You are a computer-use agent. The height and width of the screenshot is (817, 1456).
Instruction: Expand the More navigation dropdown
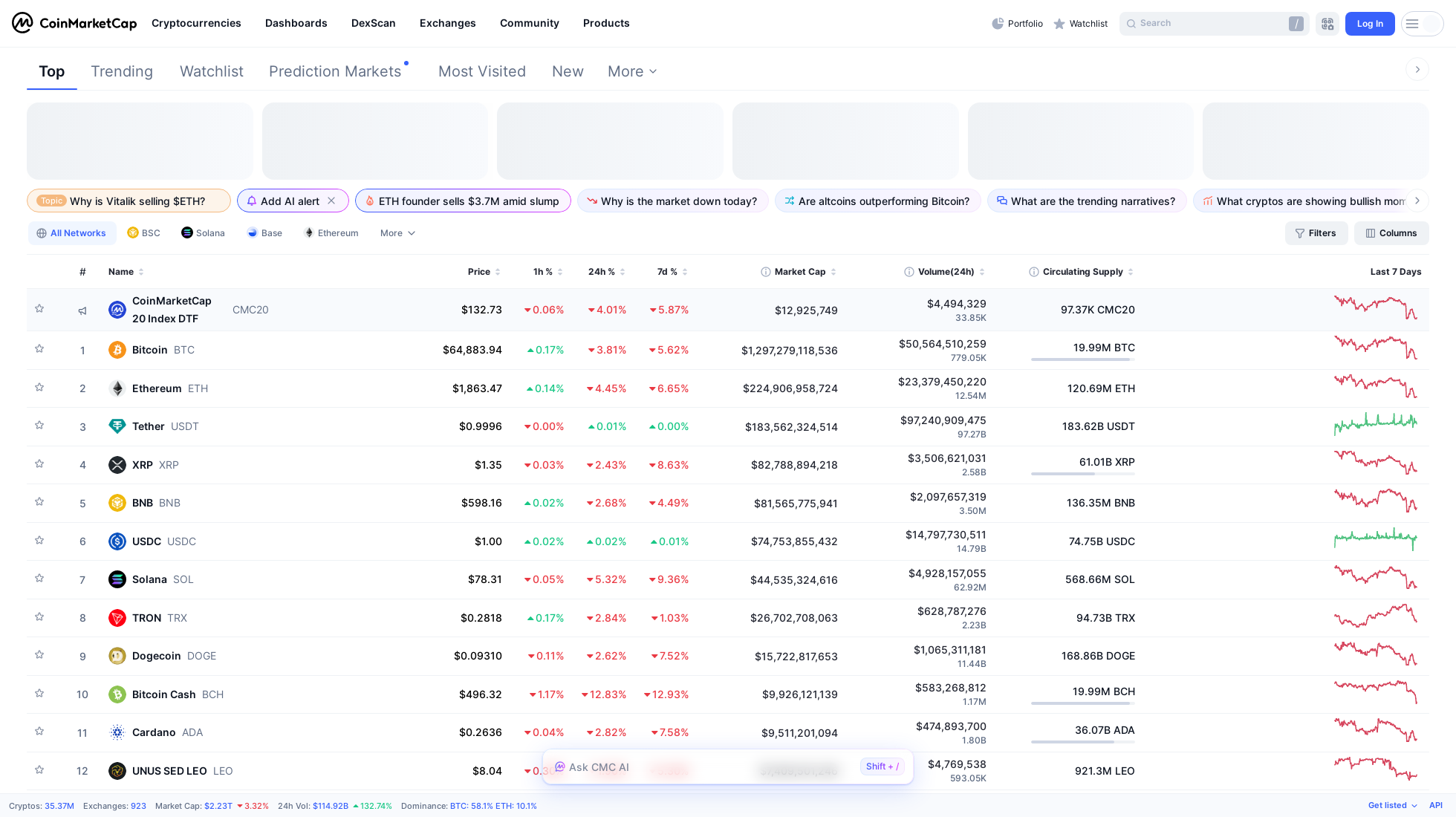631,71
